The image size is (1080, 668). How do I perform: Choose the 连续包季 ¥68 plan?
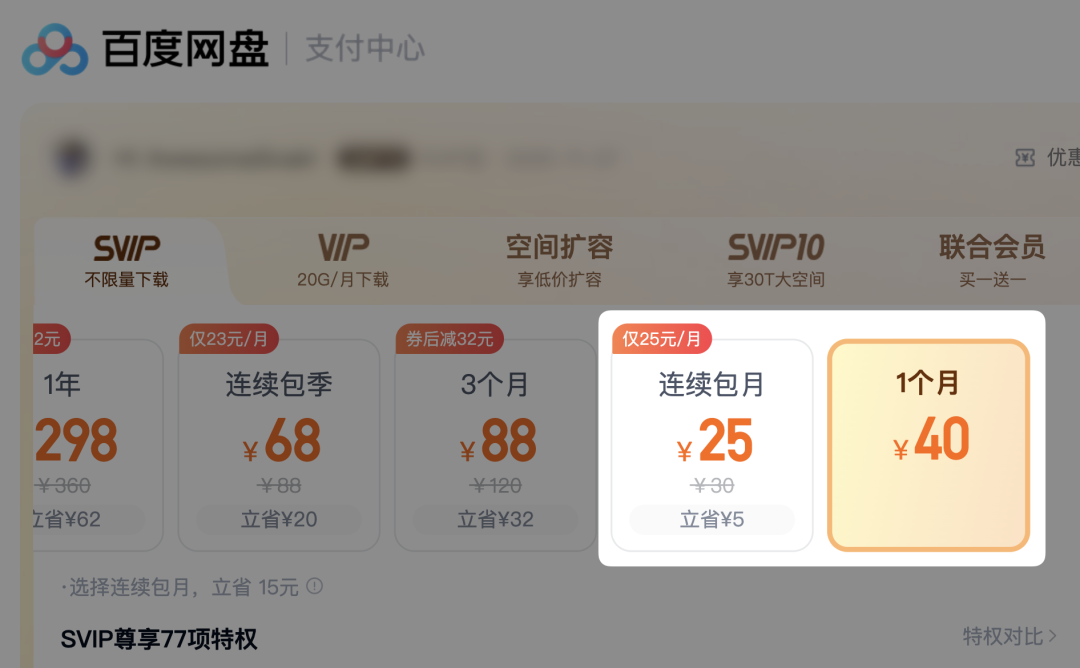point(279,445)
